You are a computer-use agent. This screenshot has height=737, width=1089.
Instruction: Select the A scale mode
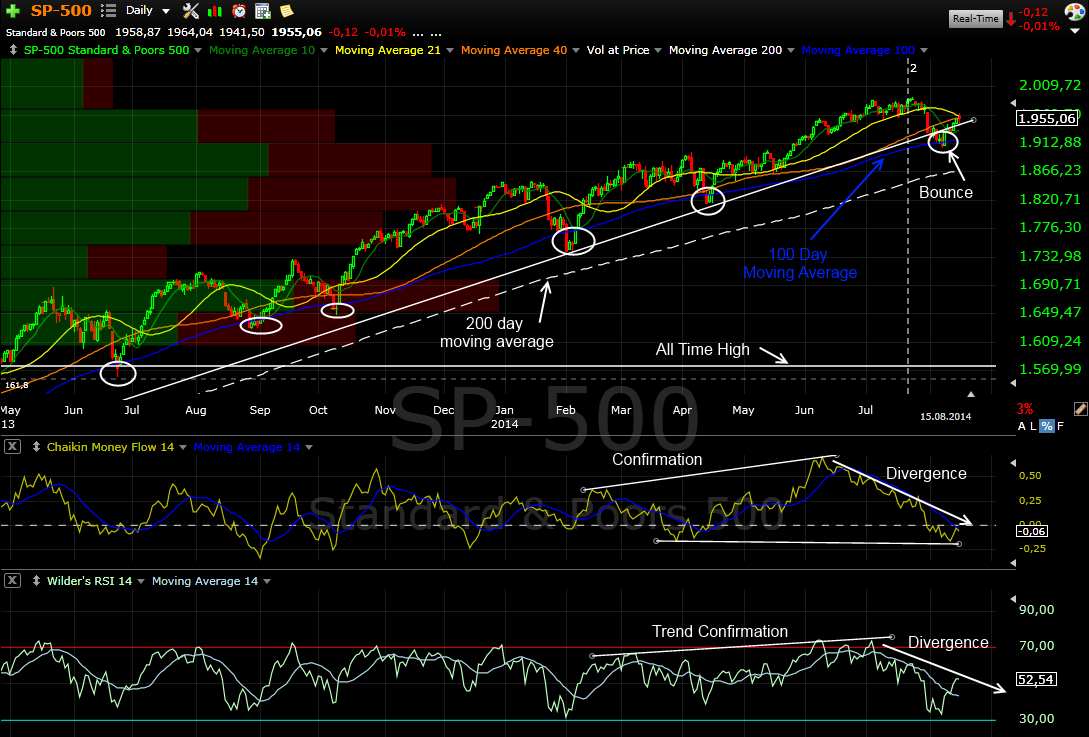click(1022, 426)
